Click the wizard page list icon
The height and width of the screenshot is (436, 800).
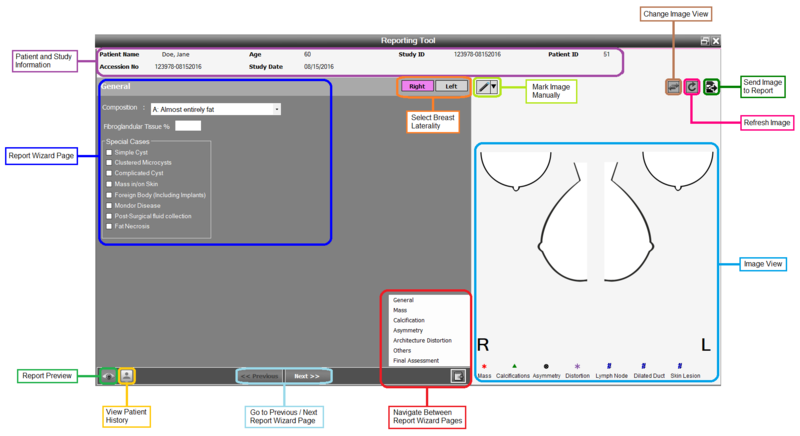coord(457,376)
